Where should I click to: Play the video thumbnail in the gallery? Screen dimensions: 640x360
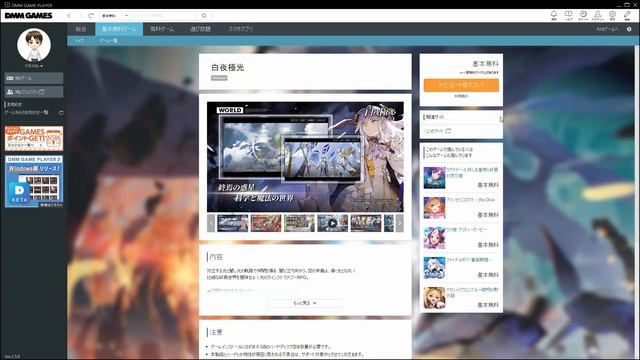click(x=333, y=223)
